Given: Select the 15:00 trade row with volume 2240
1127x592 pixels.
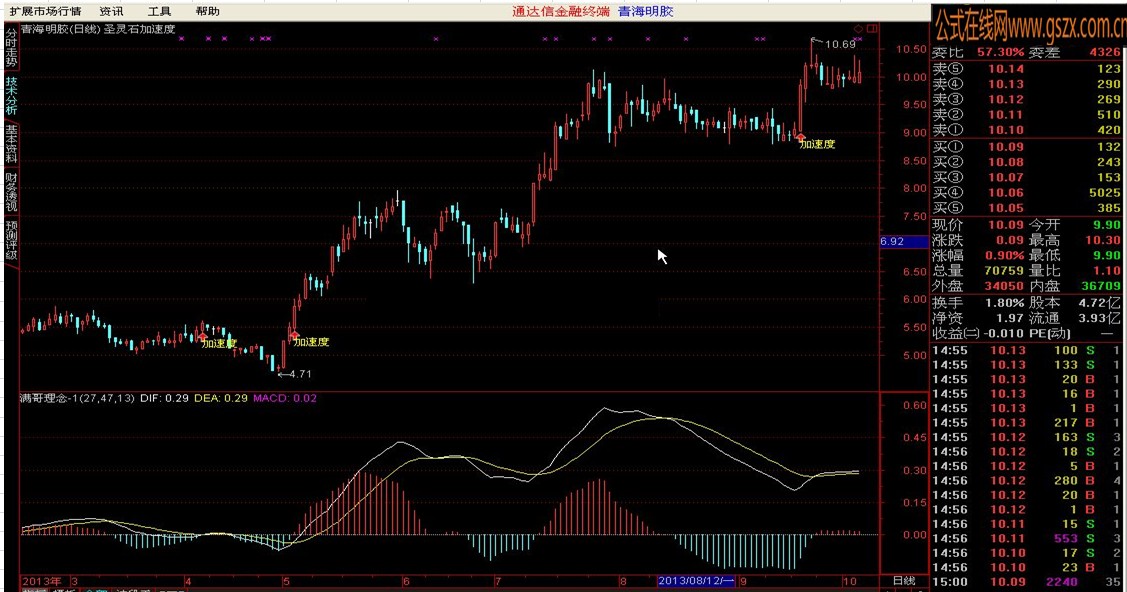Looking at the screenshot, I should [1026, 582].
